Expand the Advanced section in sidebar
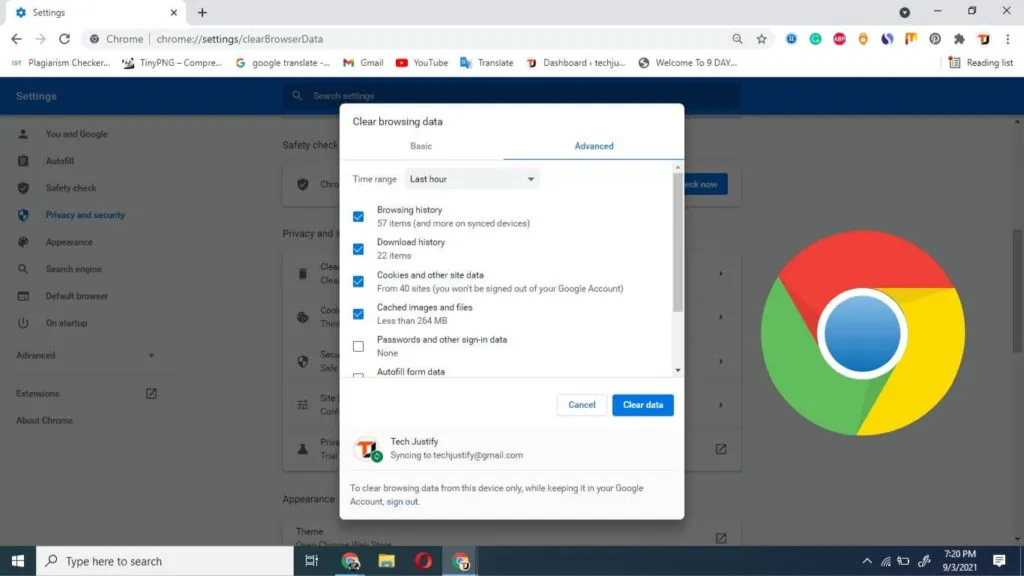1024x576 pixels. (85, 355)
